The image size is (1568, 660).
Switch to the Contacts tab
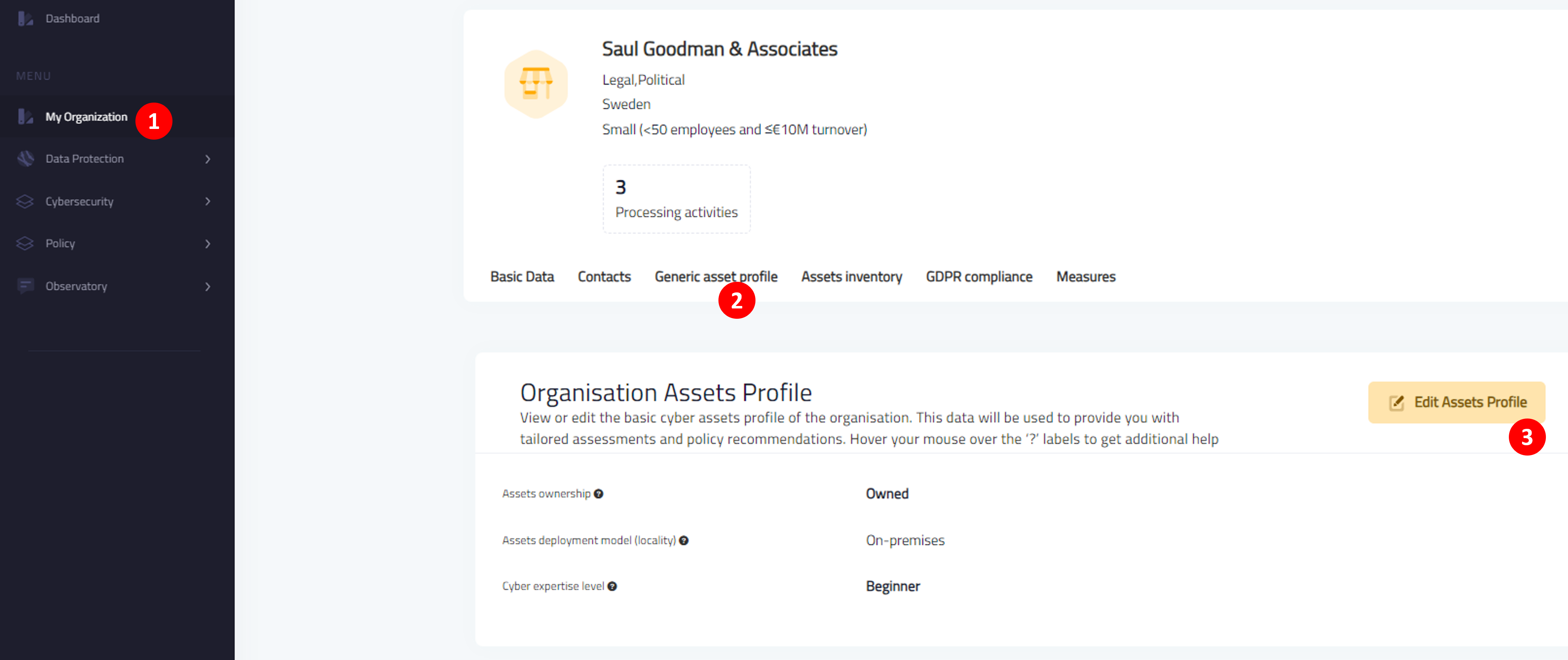(604, 277)
